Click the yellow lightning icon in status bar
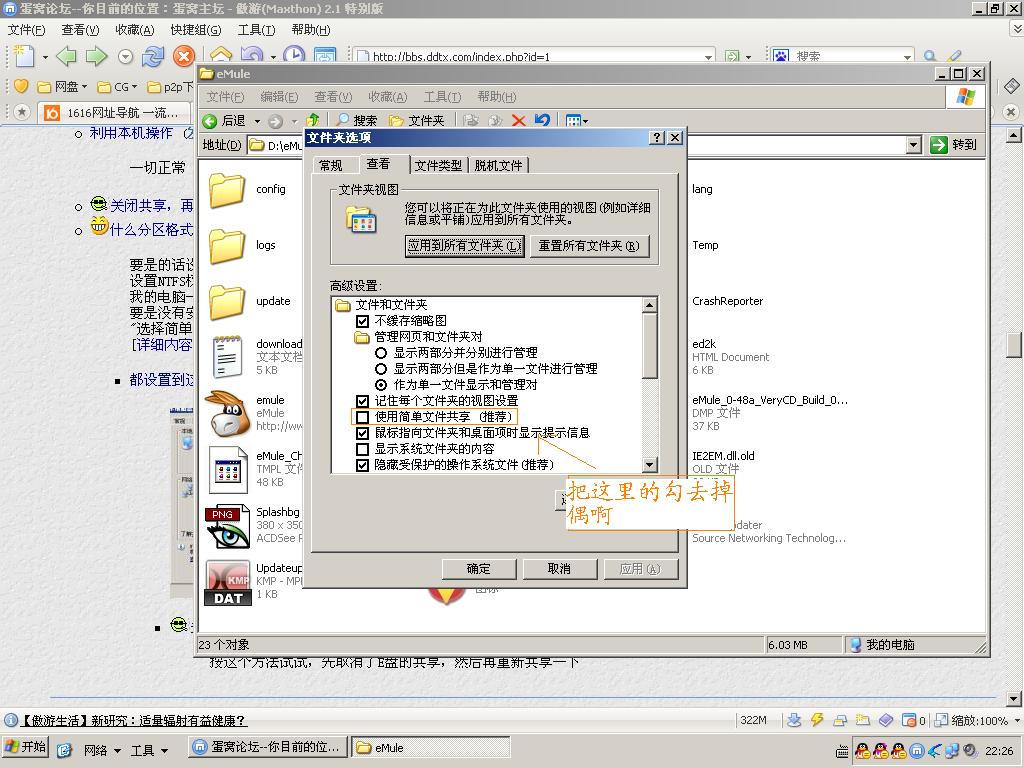 point(817,720)
